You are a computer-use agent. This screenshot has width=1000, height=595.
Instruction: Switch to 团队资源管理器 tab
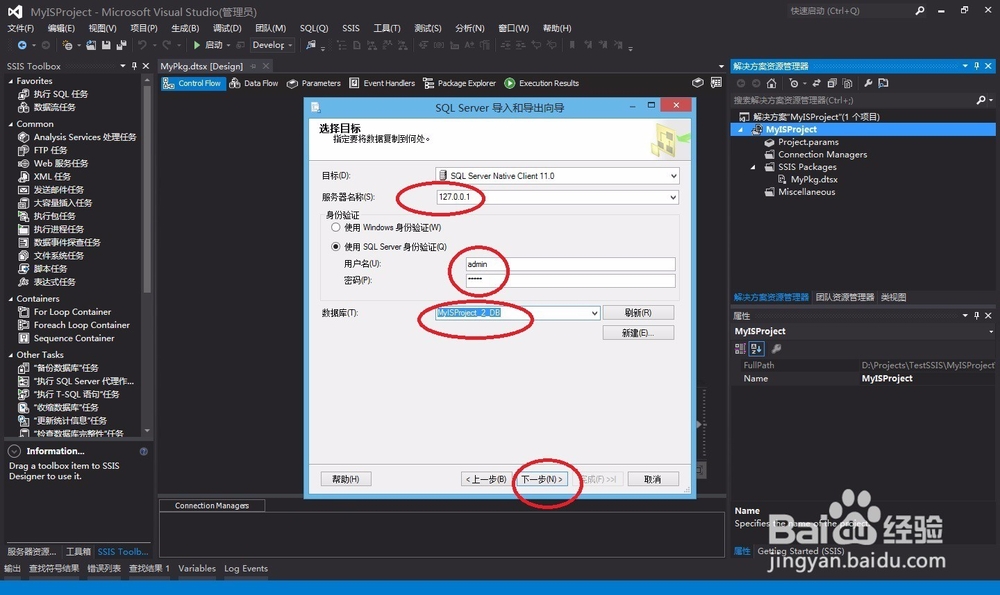click(x=844, y=297)
